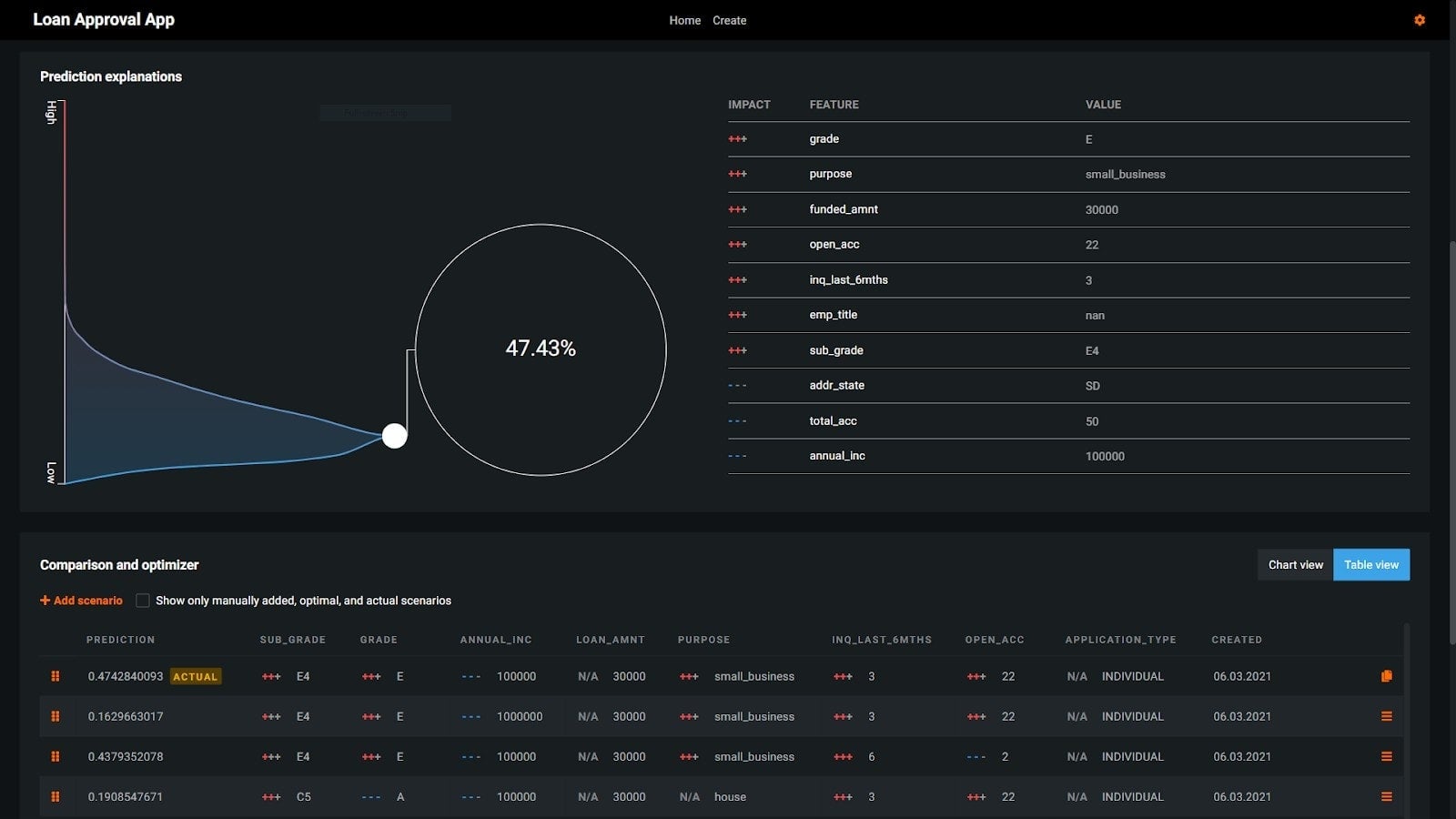Click the OPEN_ACC column header

995,640
